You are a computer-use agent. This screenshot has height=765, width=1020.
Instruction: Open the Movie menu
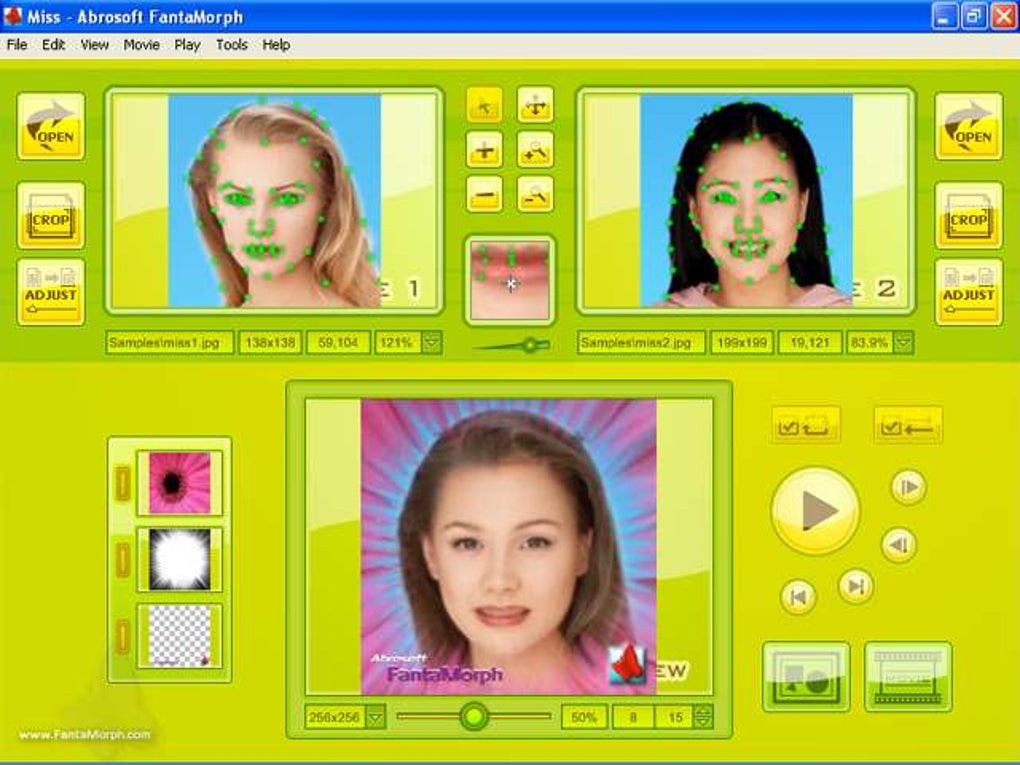141,45
